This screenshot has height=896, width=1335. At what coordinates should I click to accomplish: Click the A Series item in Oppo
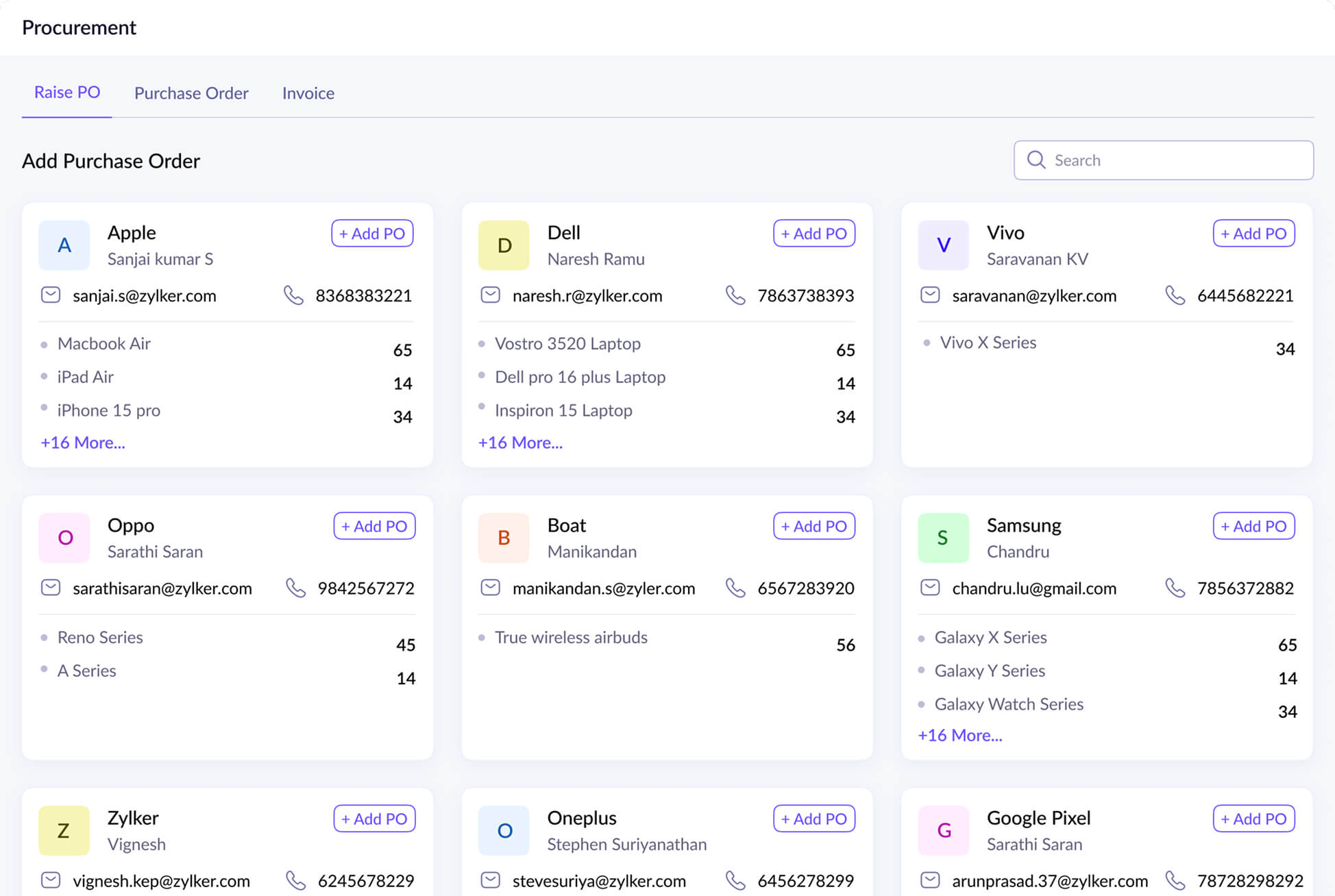86,671
